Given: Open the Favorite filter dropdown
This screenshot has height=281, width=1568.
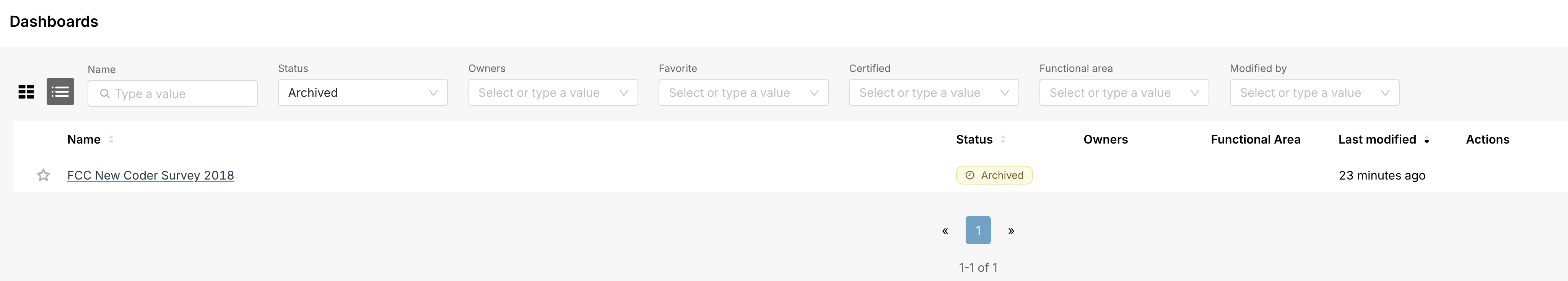Looking at the screenshot, I should (743, 93).
